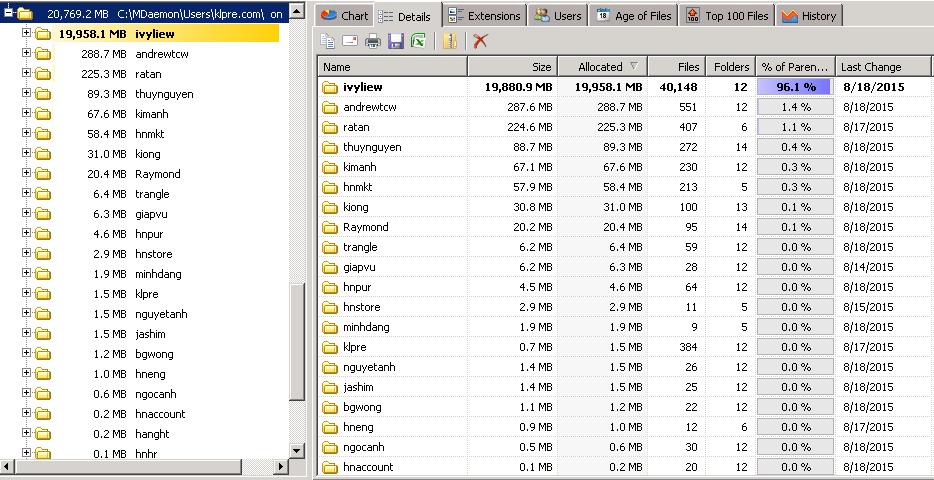Click the hnhr folder icon in the tree
Image resolution: width=934 pixels, height=480 pixels.
click(x=43, y=453)
